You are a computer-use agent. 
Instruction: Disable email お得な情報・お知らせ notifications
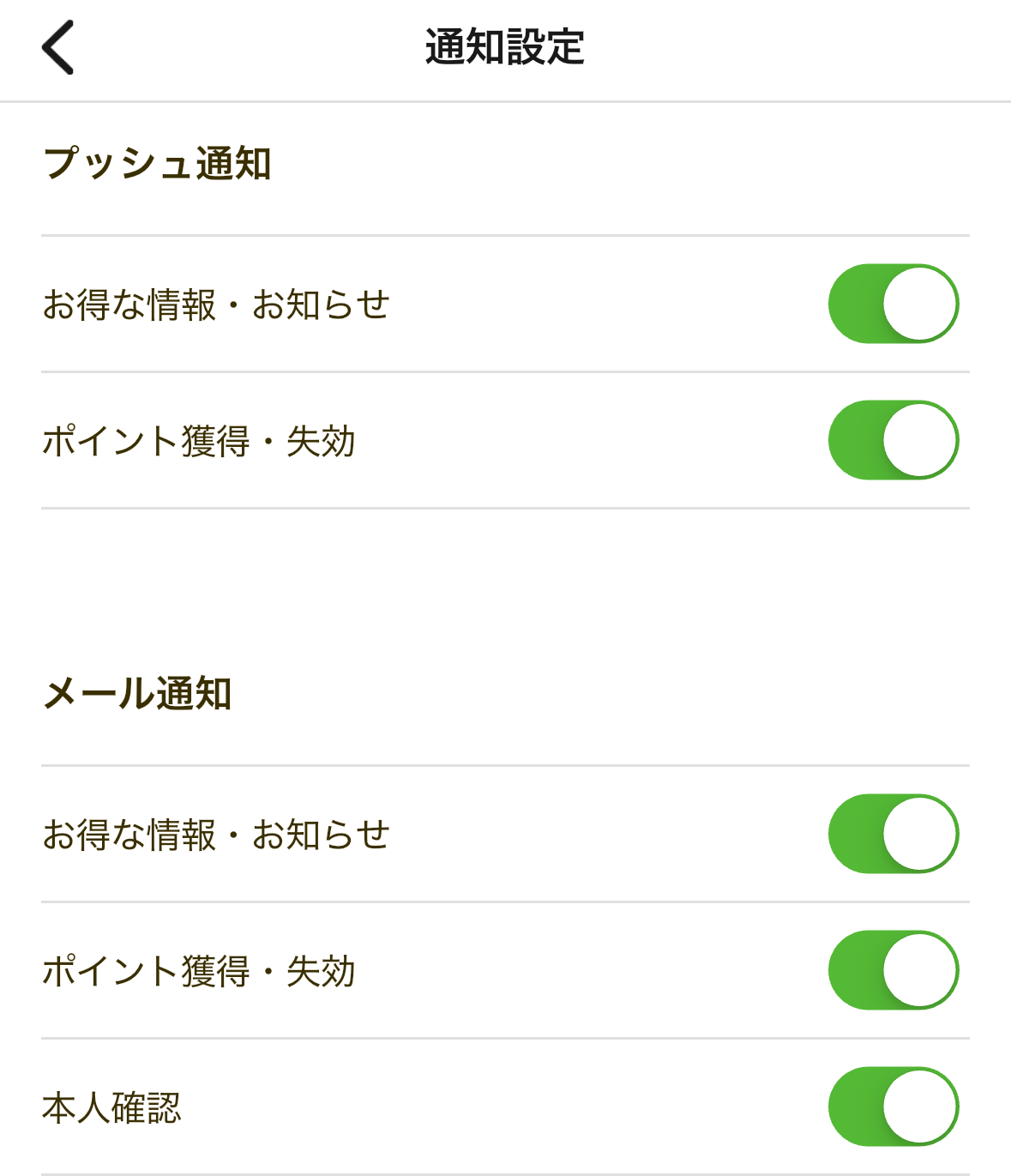tap(893, 834)
